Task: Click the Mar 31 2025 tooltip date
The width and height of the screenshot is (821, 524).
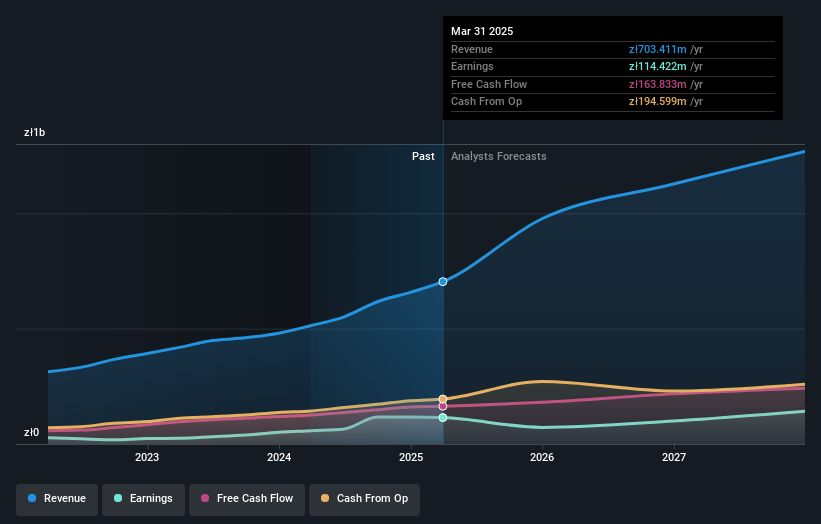Action: click(482, 31)
